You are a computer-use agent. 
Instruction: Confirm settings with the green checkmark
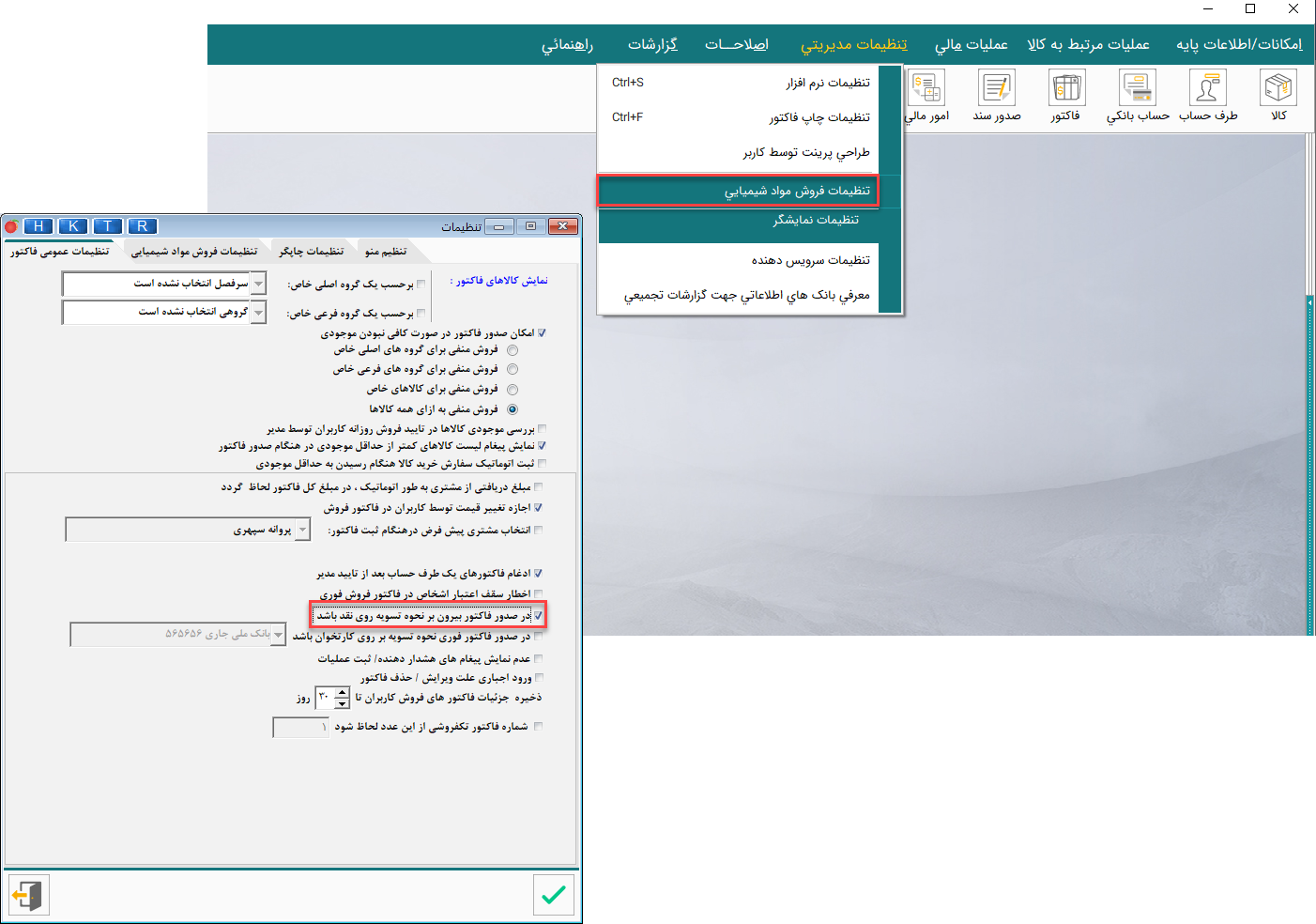coord(554,895)
